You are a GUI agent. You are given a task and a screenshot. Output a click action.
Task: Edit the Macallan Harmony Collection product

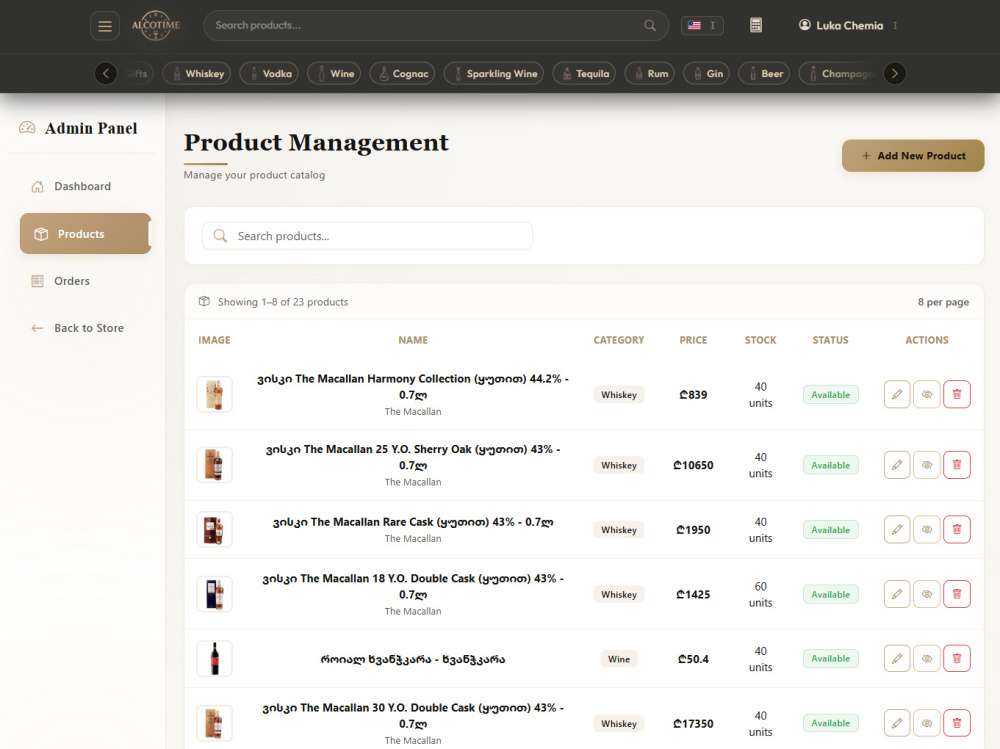pyautogui.click(x=897, y=394)
